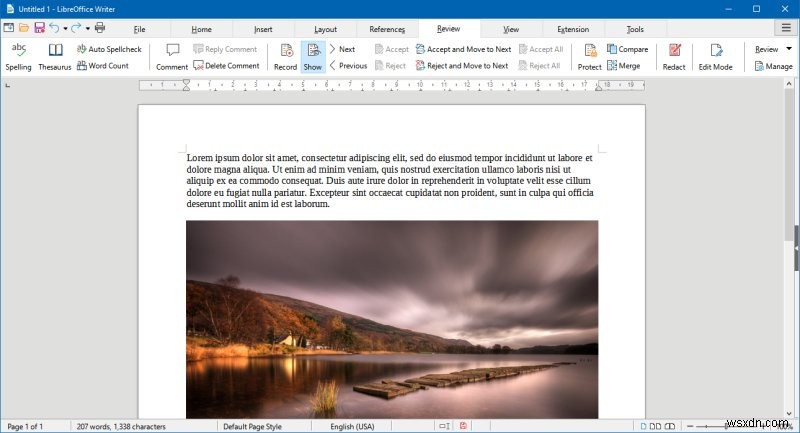Viewport: 800px width, 433px height.
Task: Open the File tab
Action: [139, 29]
